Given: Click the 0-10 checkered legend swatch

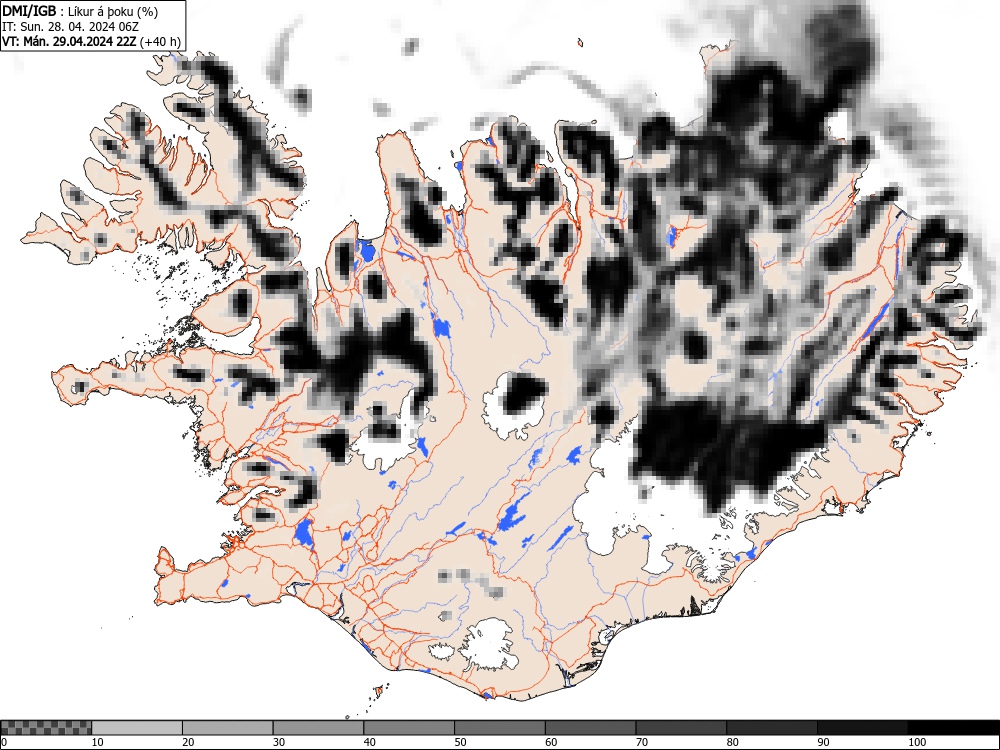Looking at the screenshot, I should point(46,728).
